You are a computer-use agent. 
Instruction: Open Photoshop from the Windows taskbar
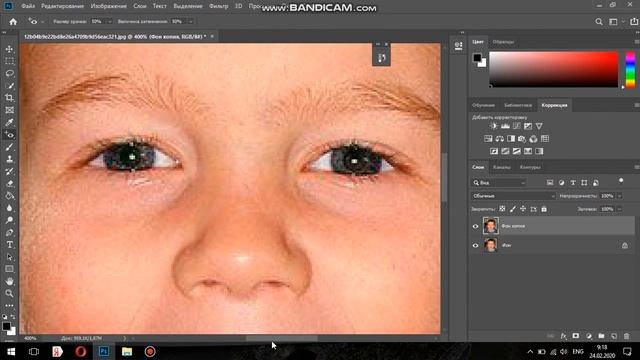[104, 351]
